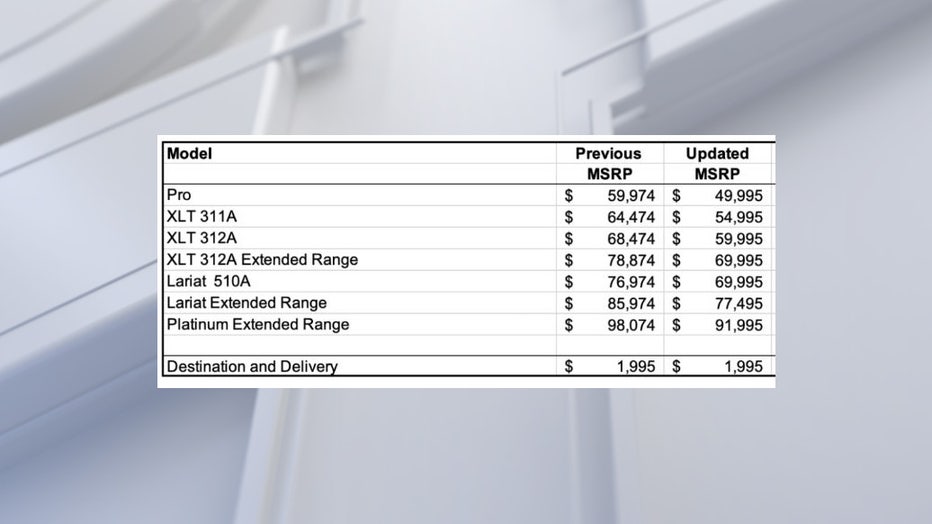This screenshot has height=524, width=932.
Task: Click the previous price 64,474
Action: 631,217
